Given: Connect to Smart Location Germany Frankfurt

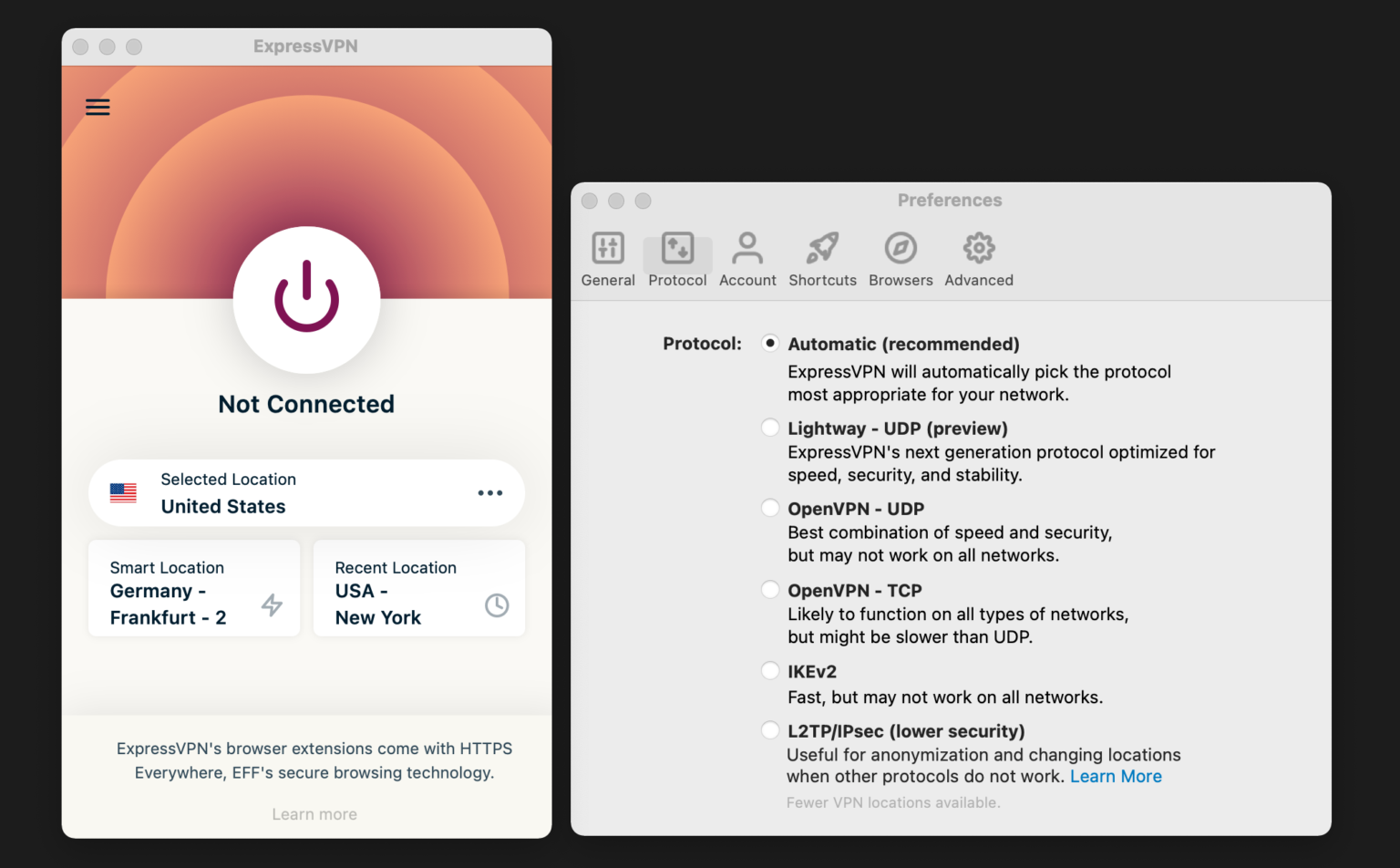Looking at the screenshot, I should 194,589.
